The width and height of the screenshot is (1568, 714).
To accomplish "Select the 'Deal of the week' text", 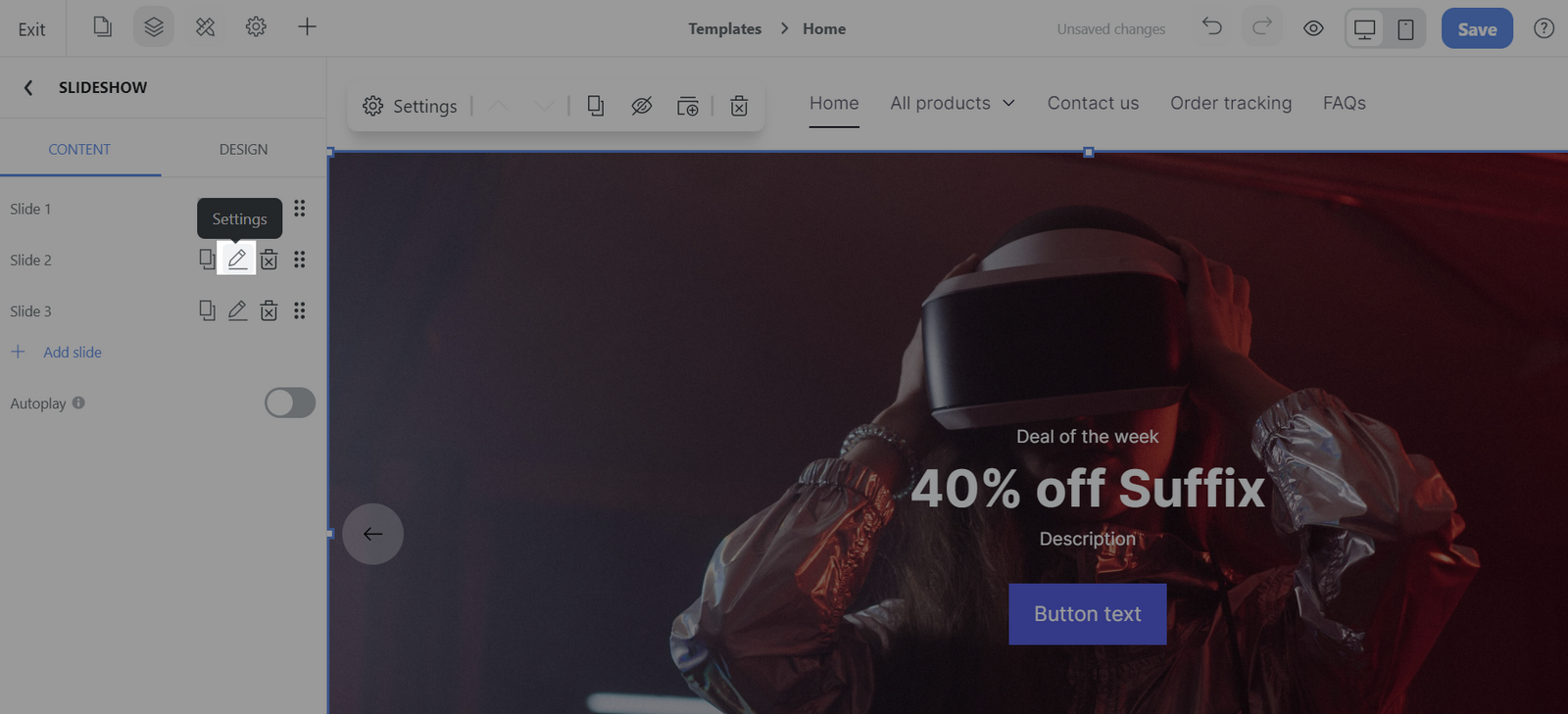I will pyautogui.click(x=1087, y=437).
